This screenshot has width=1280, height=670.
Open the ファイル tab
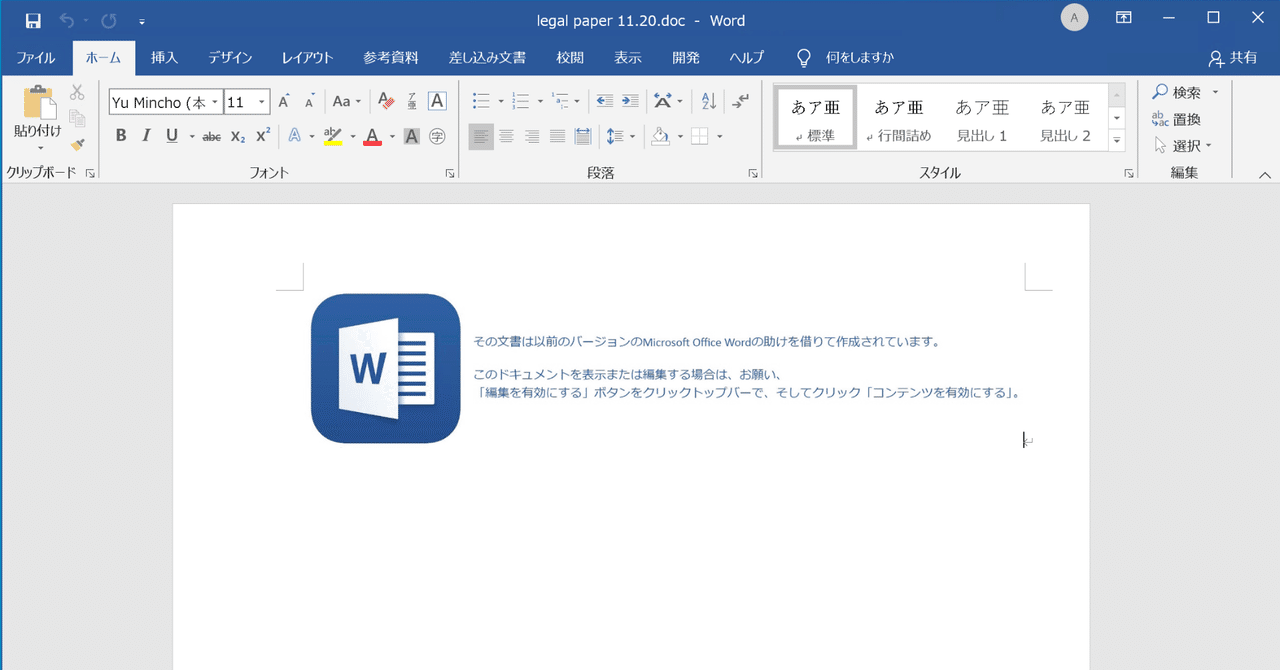click(36, 58)
